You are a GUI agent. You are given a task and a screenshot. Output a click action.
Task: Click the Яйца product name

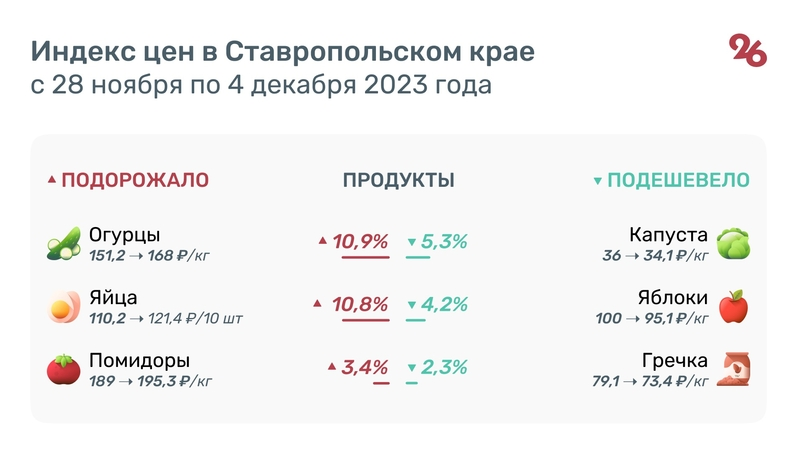(x=113, y=298)
